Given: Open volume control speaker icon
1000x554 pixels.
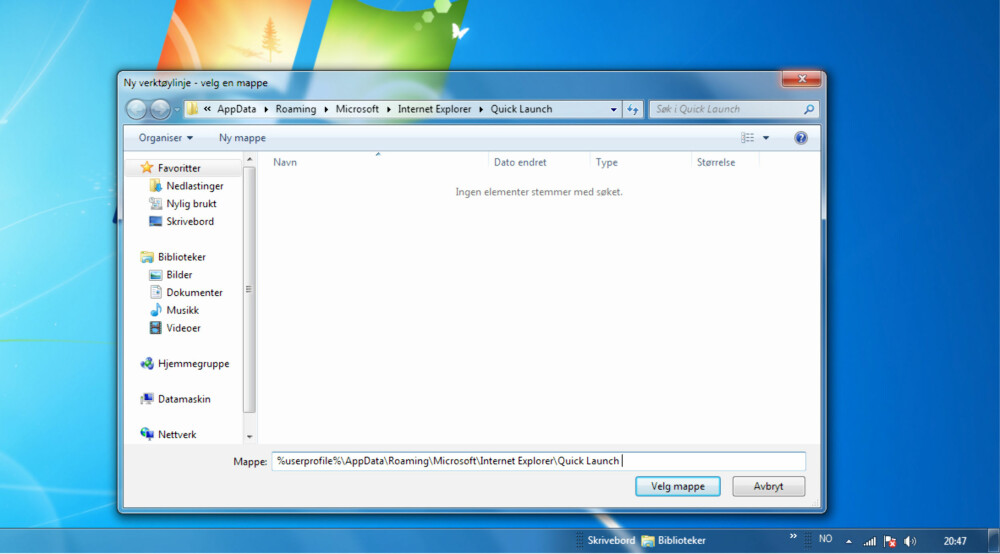Looking at the screenshot, I should pos(909,541).
